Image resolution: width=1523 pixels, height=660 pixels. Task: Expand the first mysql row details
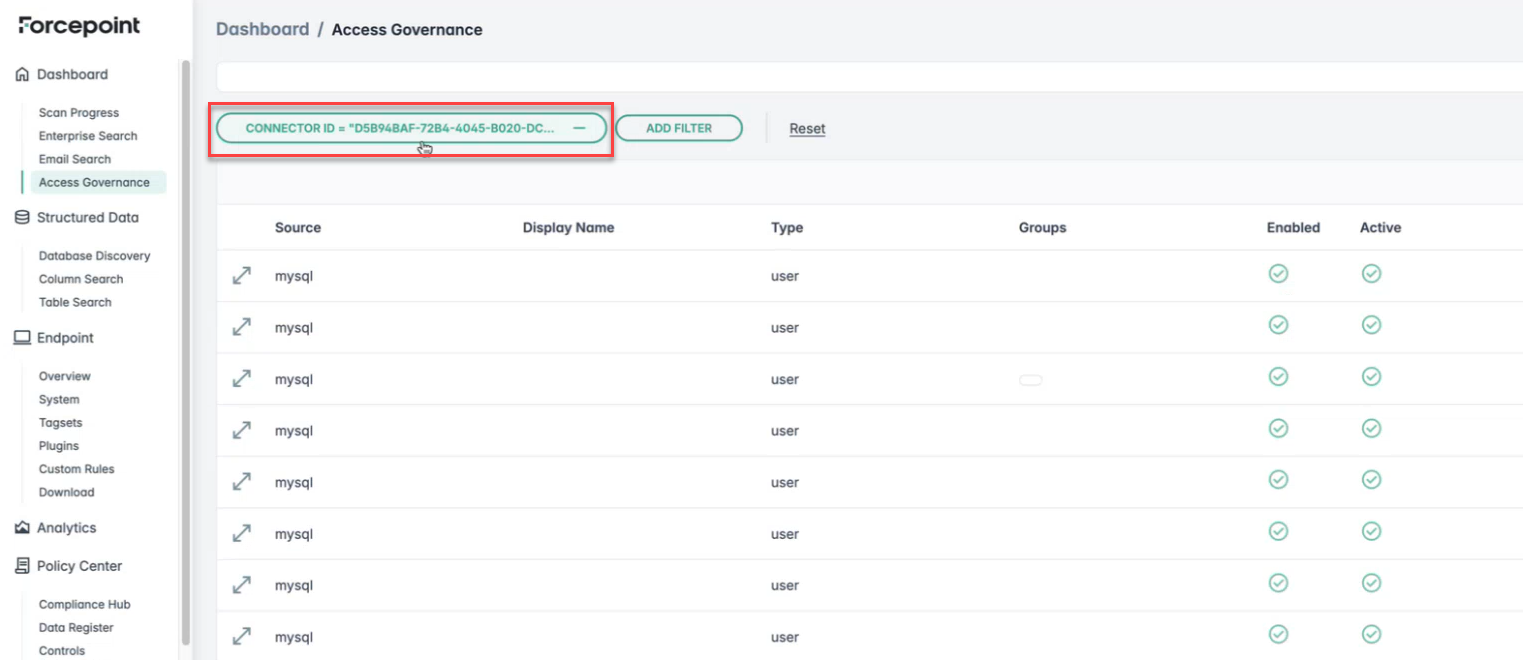(x=241, y=275)
